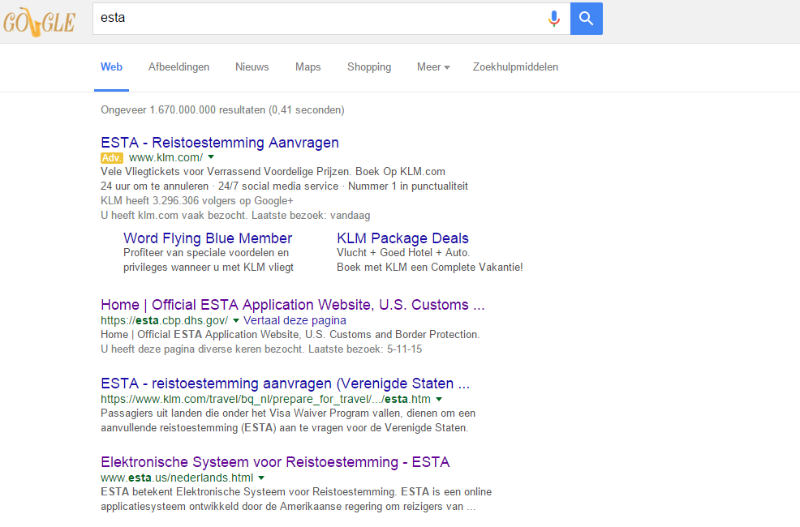
Task: Click inside the search box containing esta
Action: 320,18
